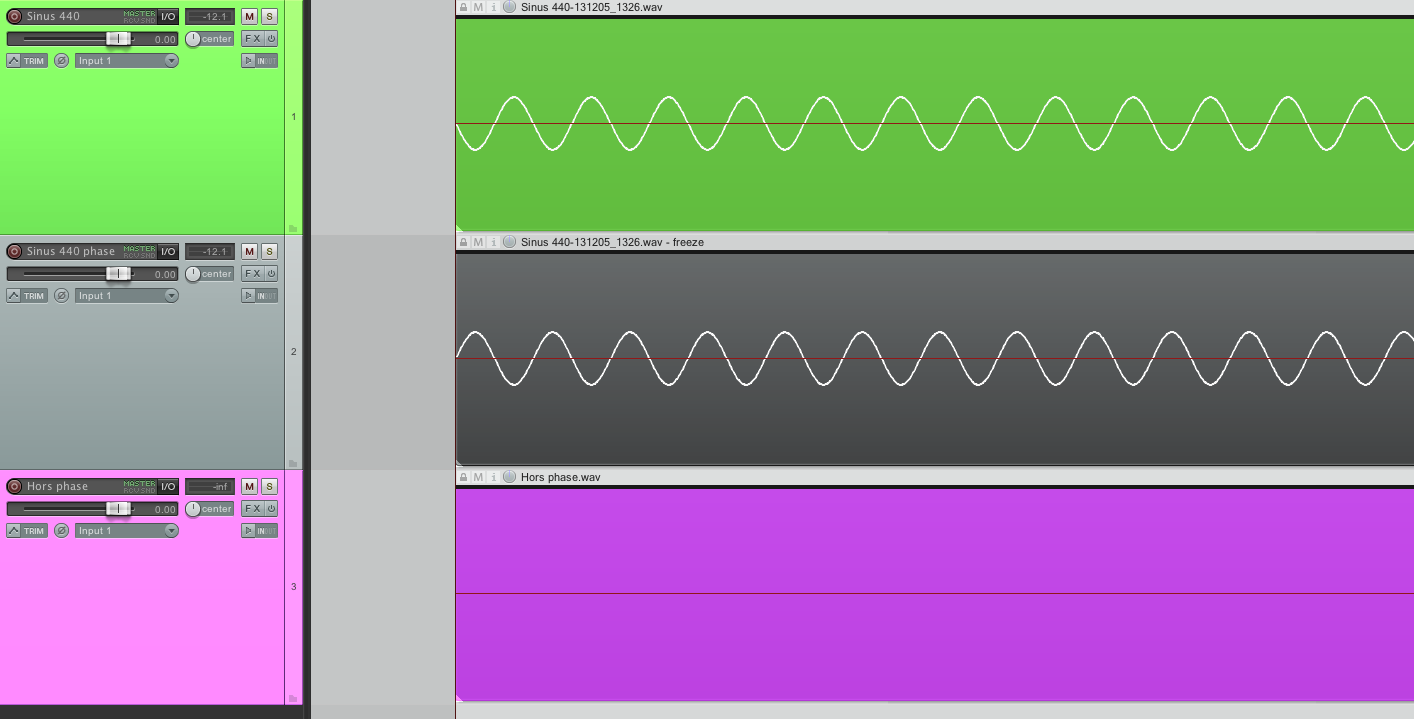Screen dimensions: 1414x719
Task: Toggle the lock icon on the freeze item
Action: 463,242
